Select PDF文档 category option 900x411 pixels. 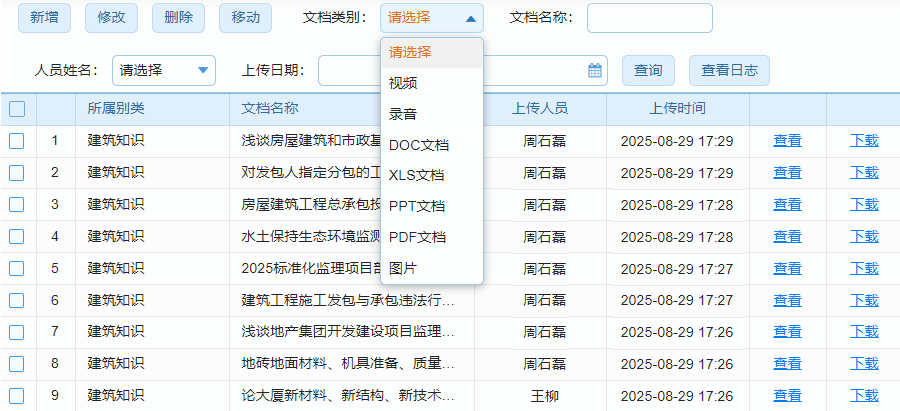pos(418,237)
